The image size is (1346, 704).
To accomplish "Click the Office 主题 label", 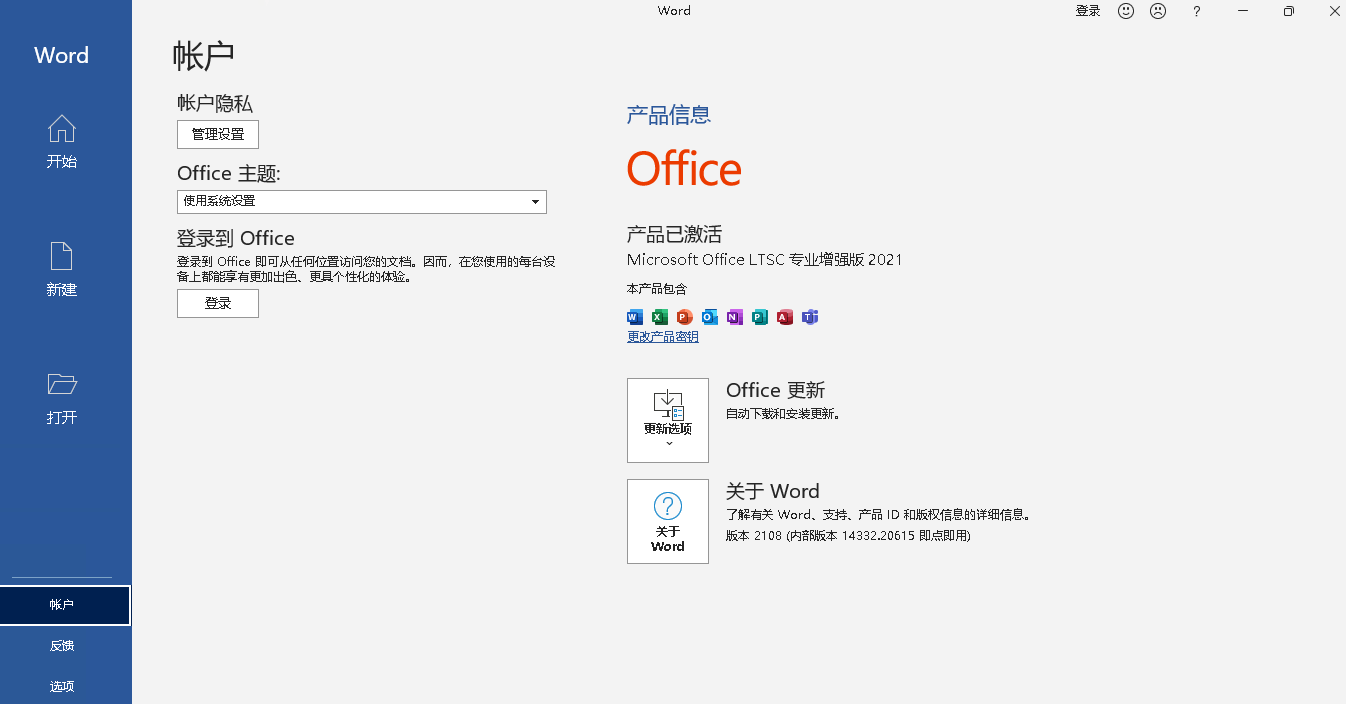I will tap(229, 173).
